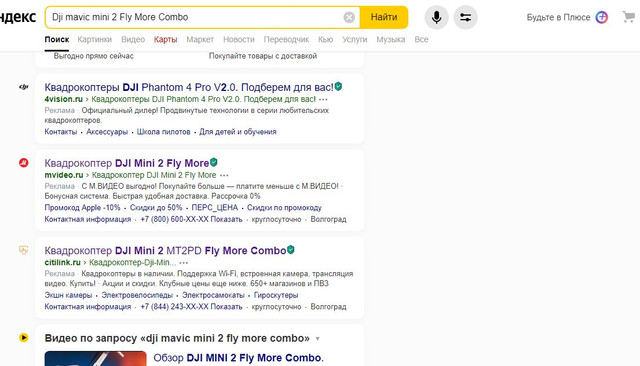Clear the search field with the X icon
Screen dimensions: 640x366
(349, 17)
